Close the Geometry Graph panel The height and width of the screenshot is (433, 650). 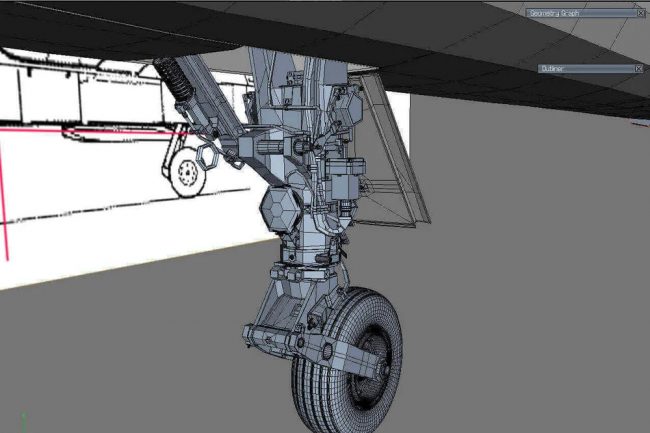click(x=640, y=13)
